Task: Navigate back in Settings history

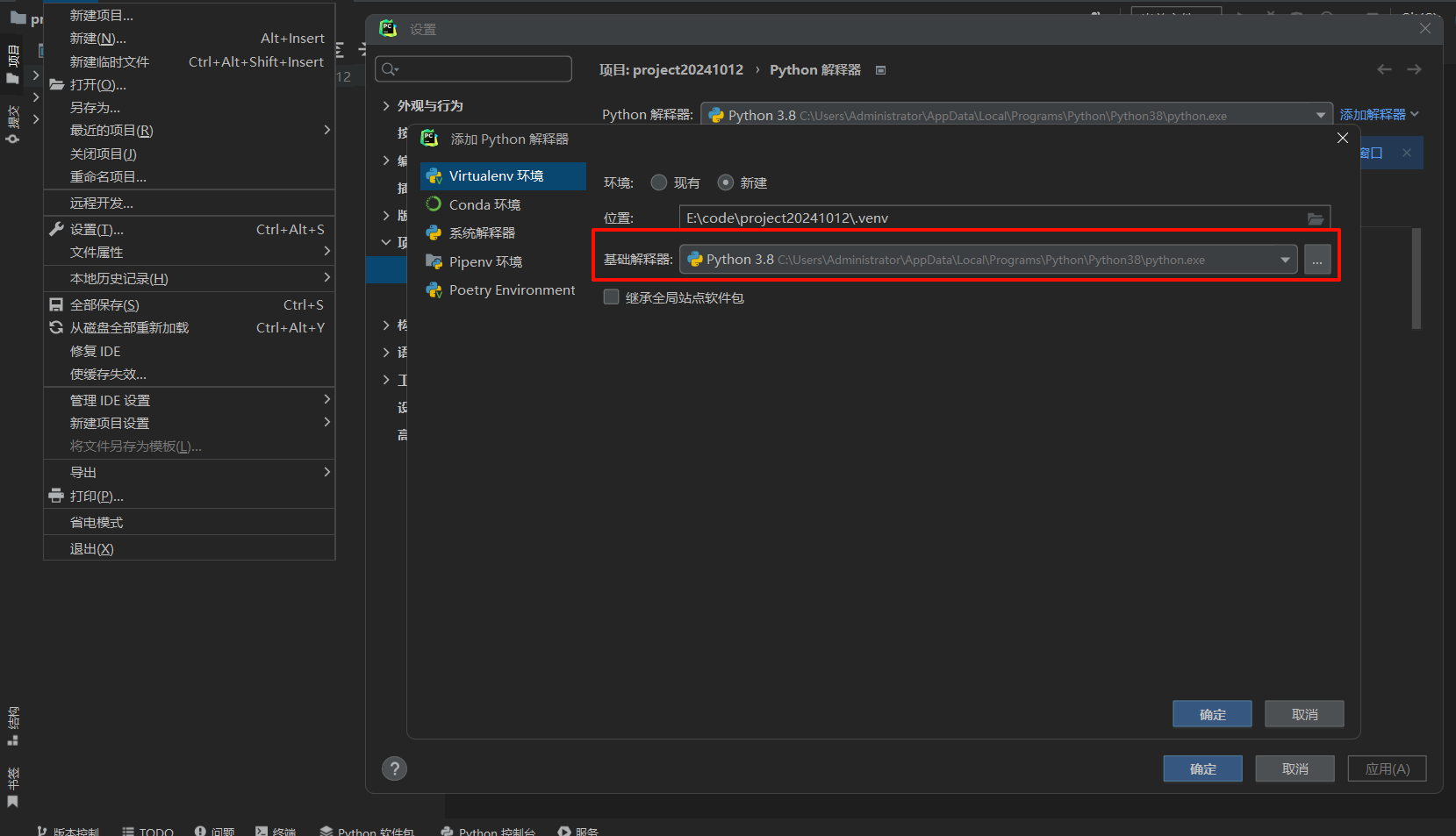Action: (x=1384, y=69)
